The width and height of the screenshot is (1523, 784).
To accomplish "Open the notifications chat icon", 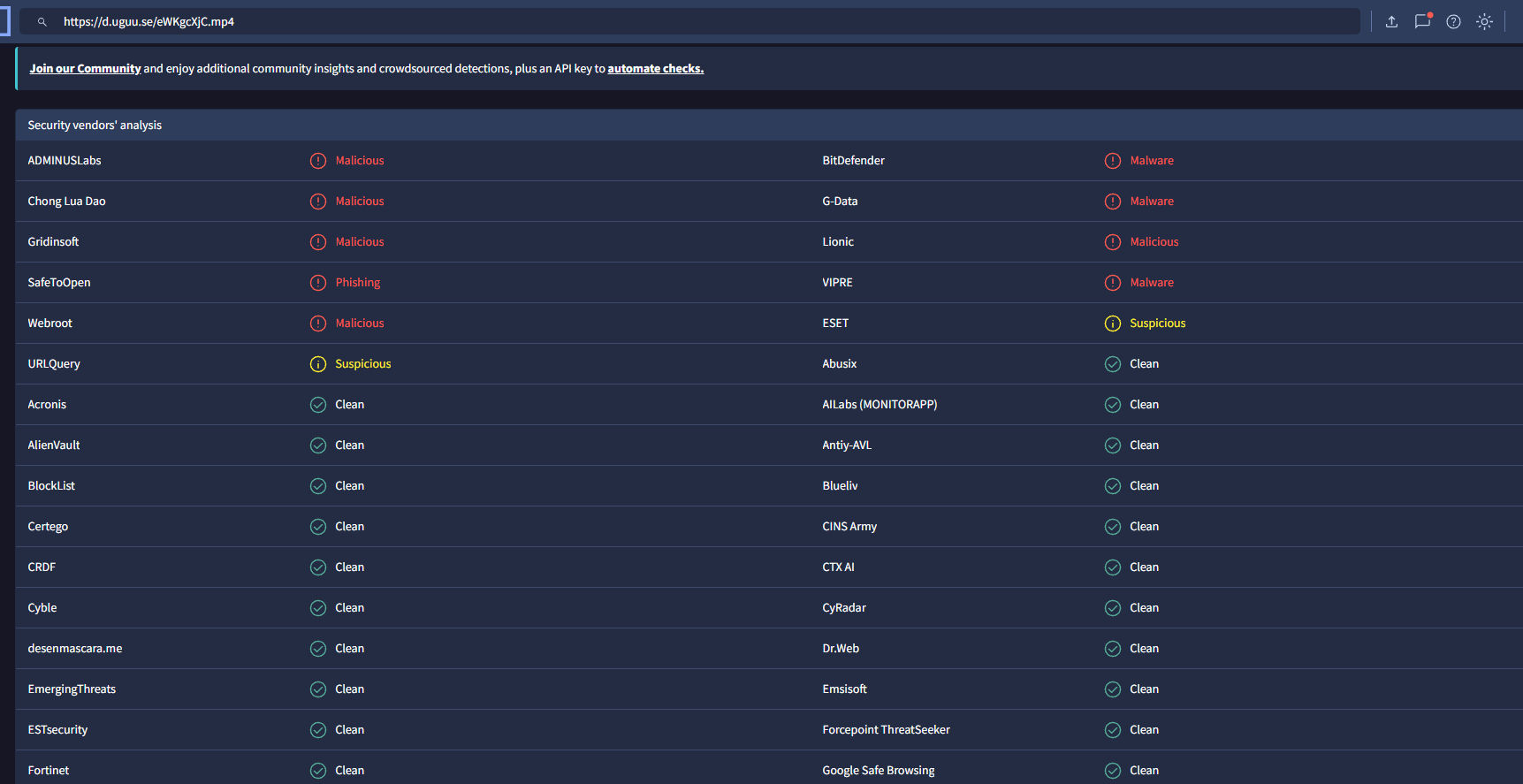I will (1422, 21).
